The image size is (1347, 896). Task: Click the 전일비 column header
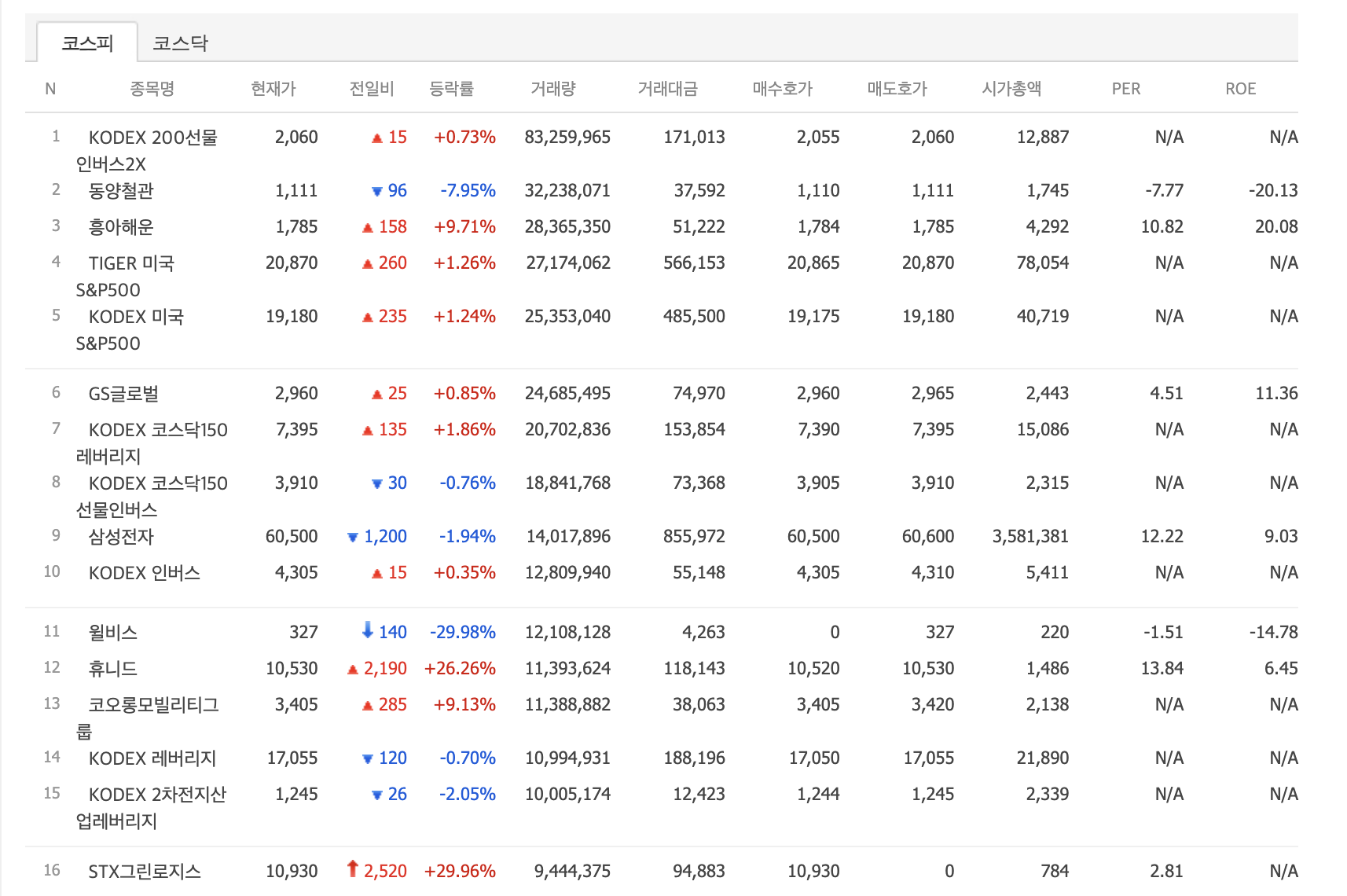[371, 88]
